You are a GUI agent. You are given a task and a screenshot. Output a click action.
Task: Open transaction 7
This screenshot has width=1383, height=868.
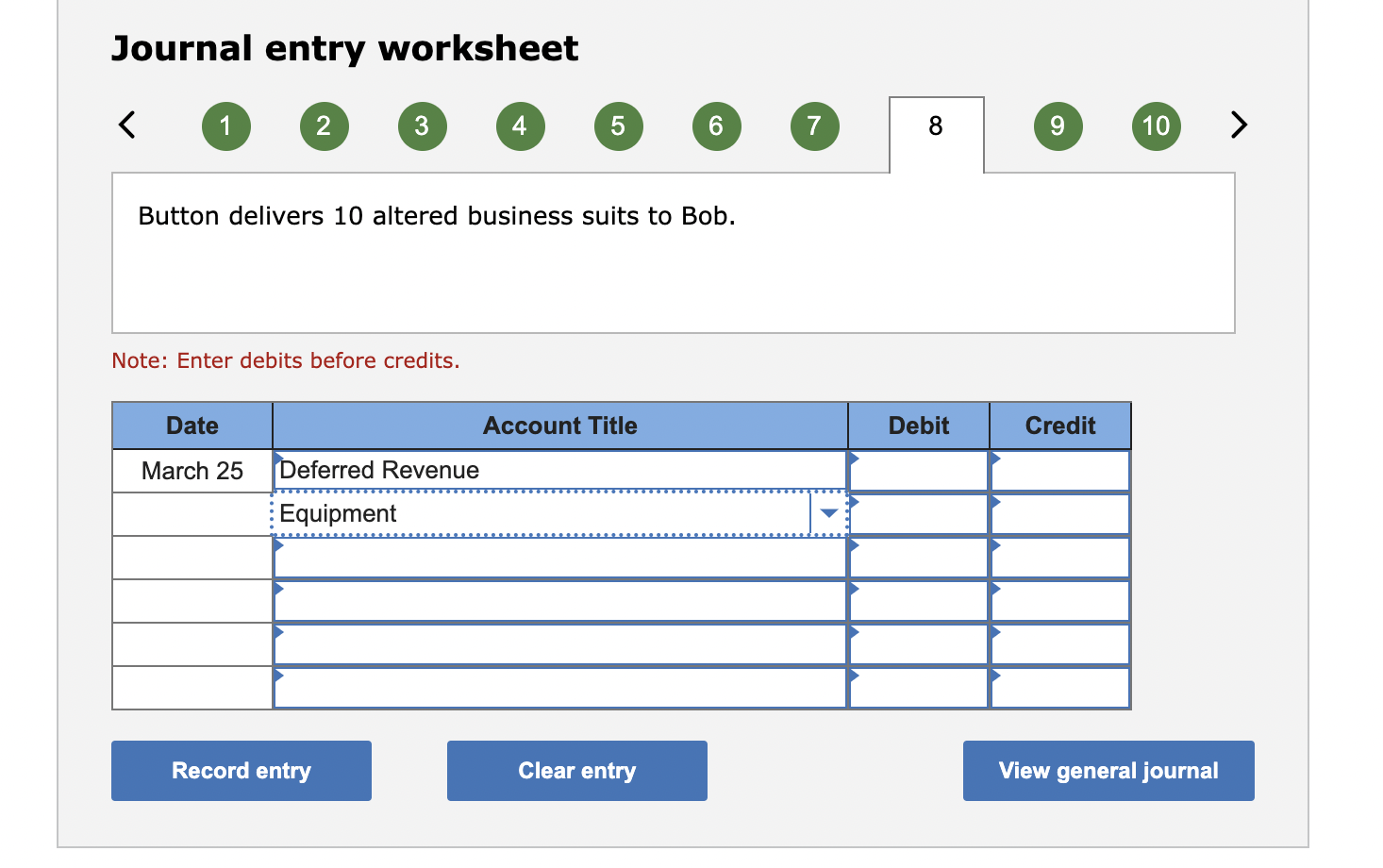pyautogui.click(x=814, y=125)
